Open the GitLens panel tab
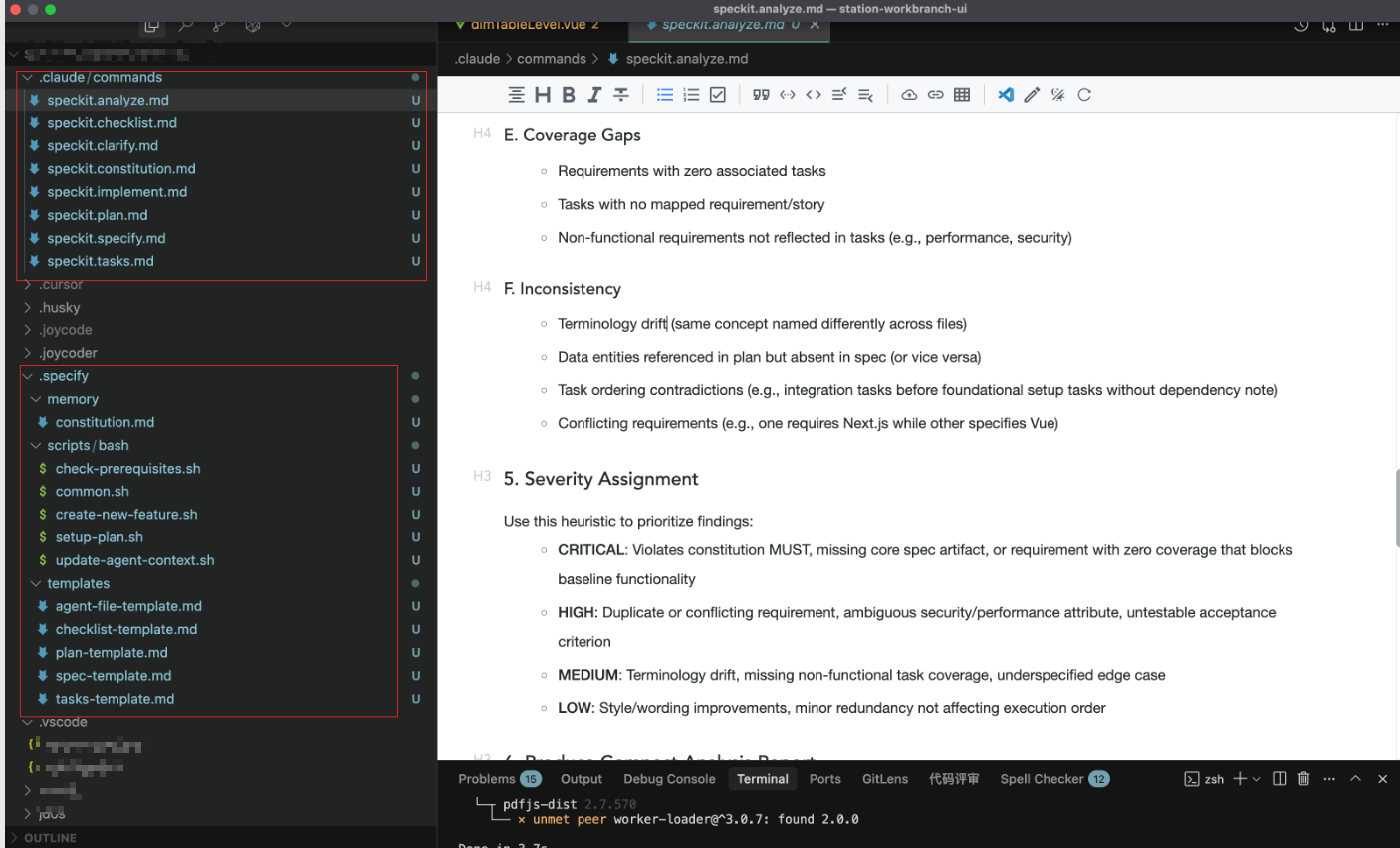The image size is (1400, 848). [885, 779]
